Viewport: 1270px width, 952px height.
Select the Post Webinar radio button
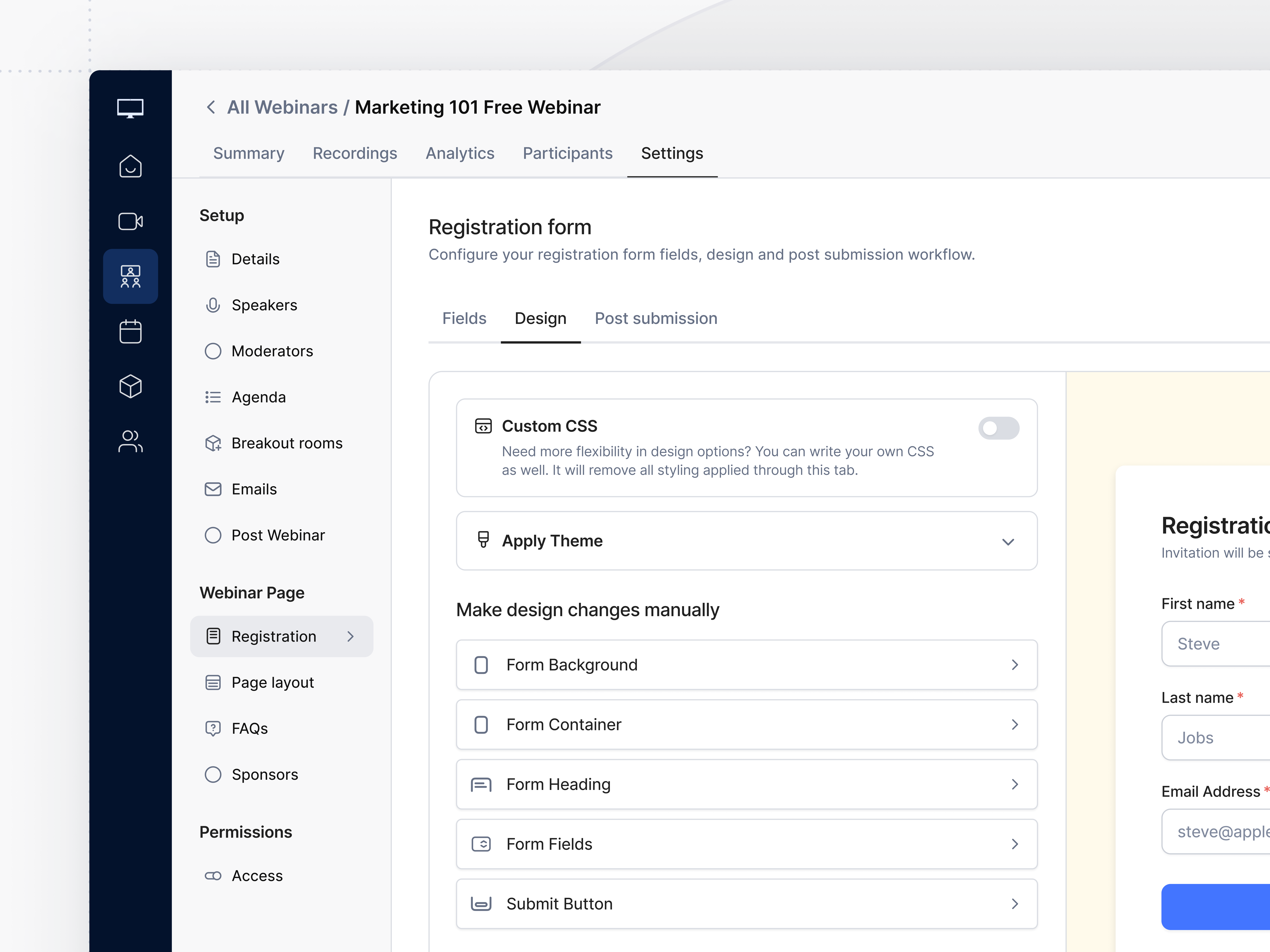[213, 535]
